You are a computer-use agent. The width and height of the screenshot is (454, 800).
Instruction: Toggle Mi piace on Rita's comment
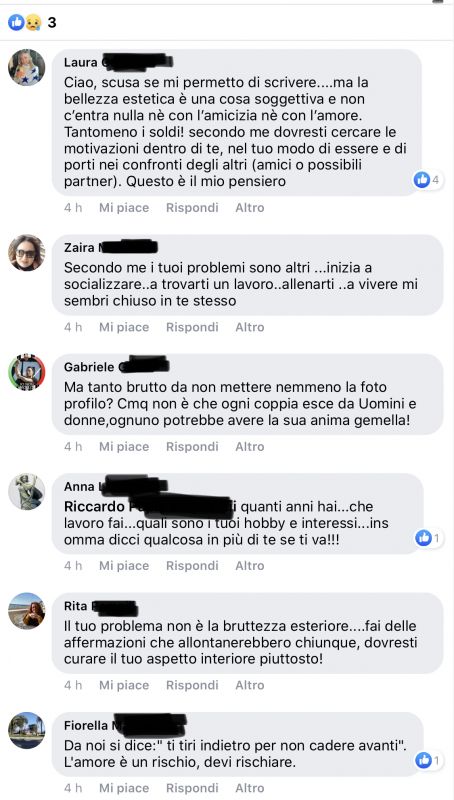coord(124,685)
